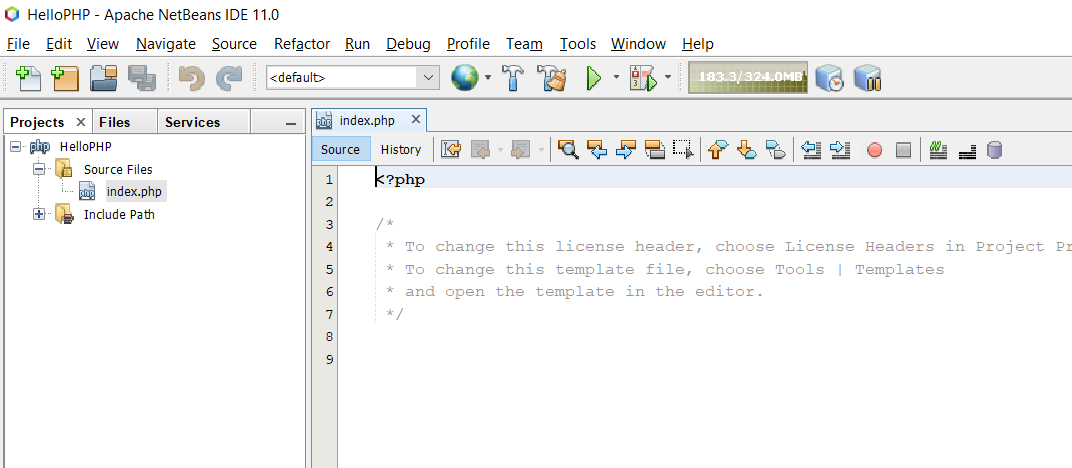Viewport: 1072px width, 468px height.
Task: Open the View menu
Action: pos(103,44)
